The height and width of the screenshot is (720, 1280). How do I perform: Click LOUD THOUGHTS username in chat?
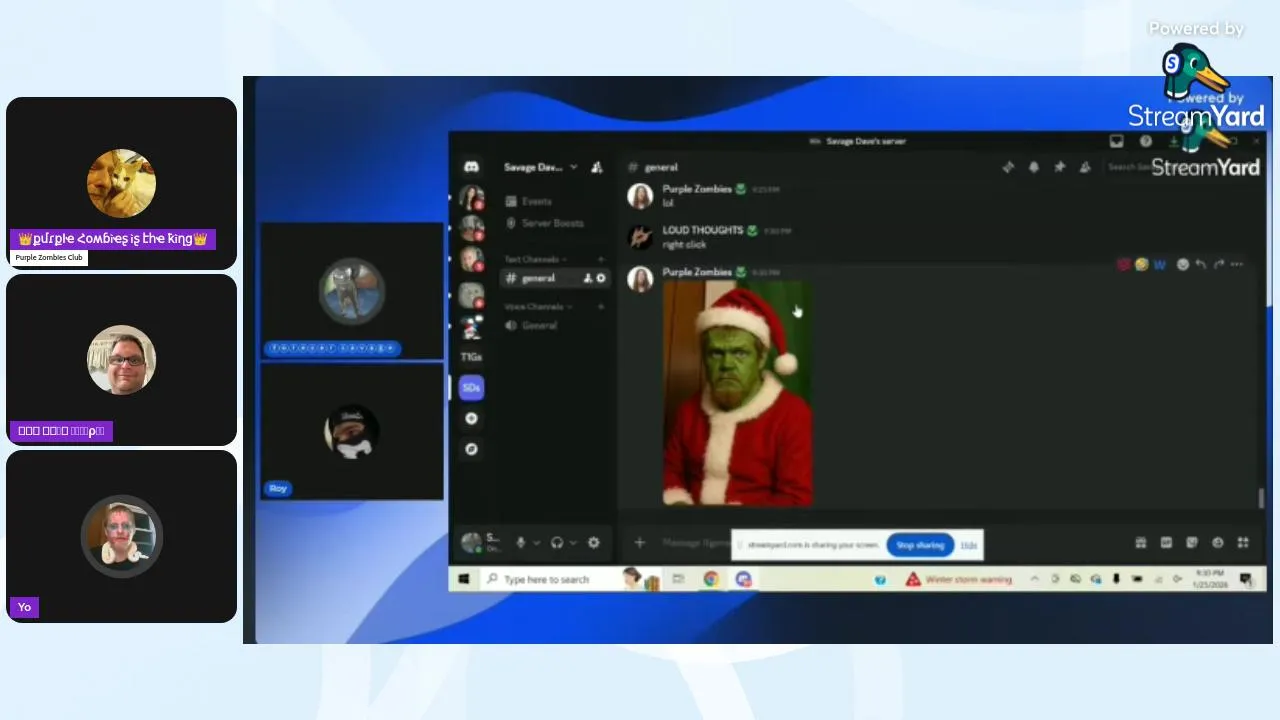pos(703,230)
